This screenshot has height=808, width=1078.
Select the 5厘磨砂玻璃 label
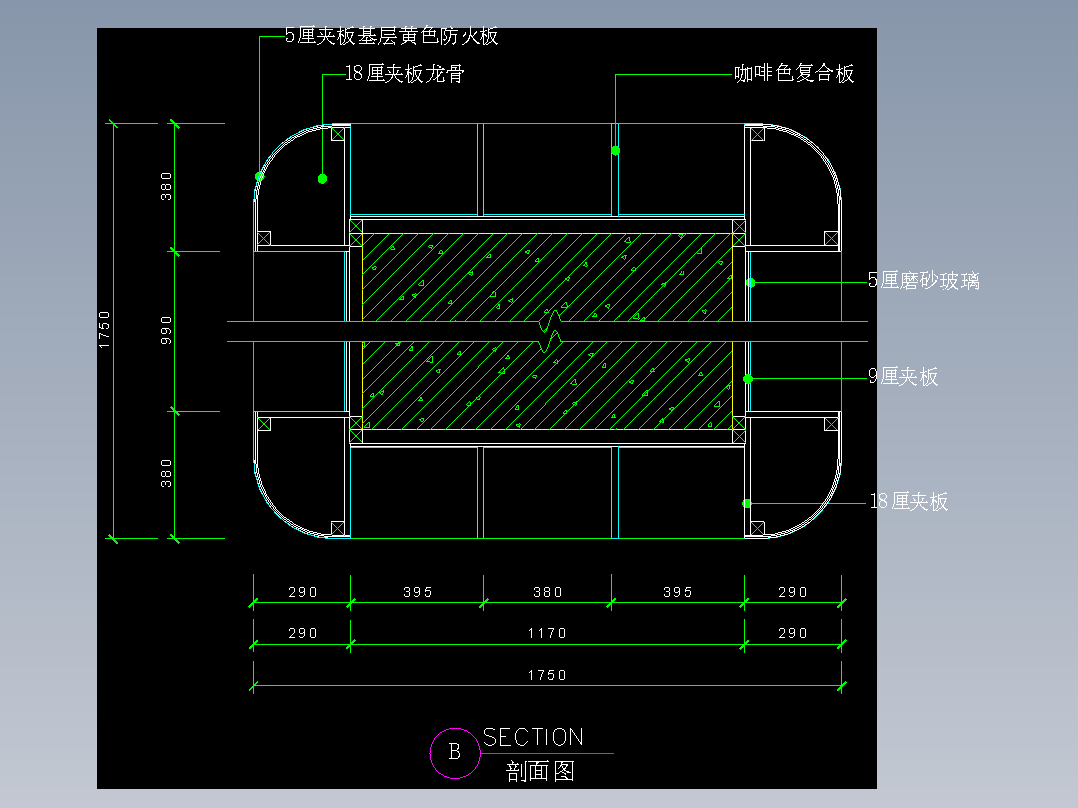pyautogui.click(x=923, y=281)
